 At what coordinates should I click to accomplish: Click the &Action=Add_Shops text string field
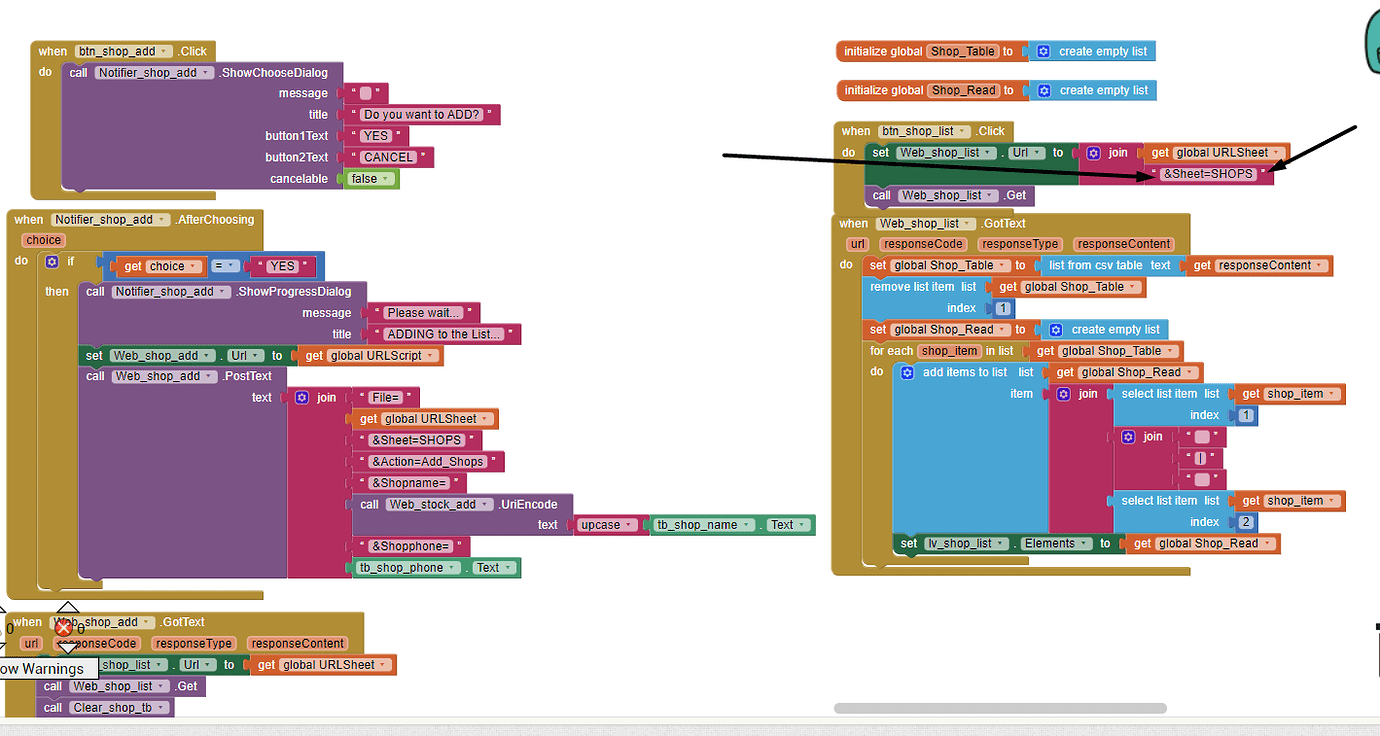(x=428, y=462)
